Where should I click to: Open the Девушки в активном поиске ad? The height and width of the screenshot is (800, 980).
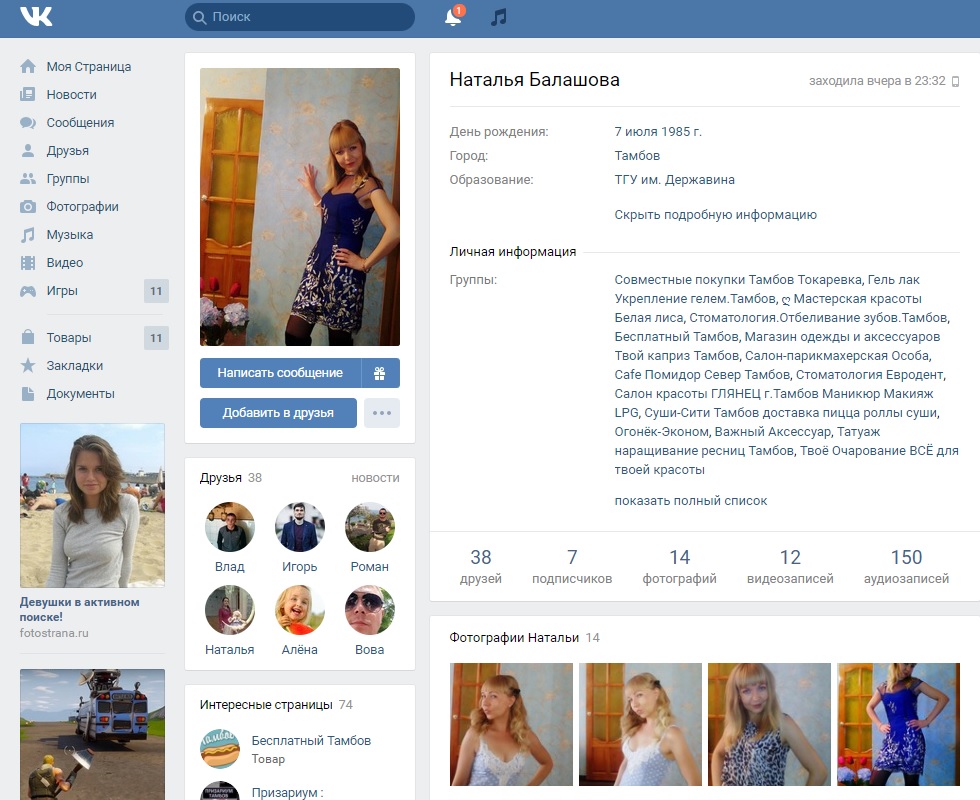[x=79, y=609]
